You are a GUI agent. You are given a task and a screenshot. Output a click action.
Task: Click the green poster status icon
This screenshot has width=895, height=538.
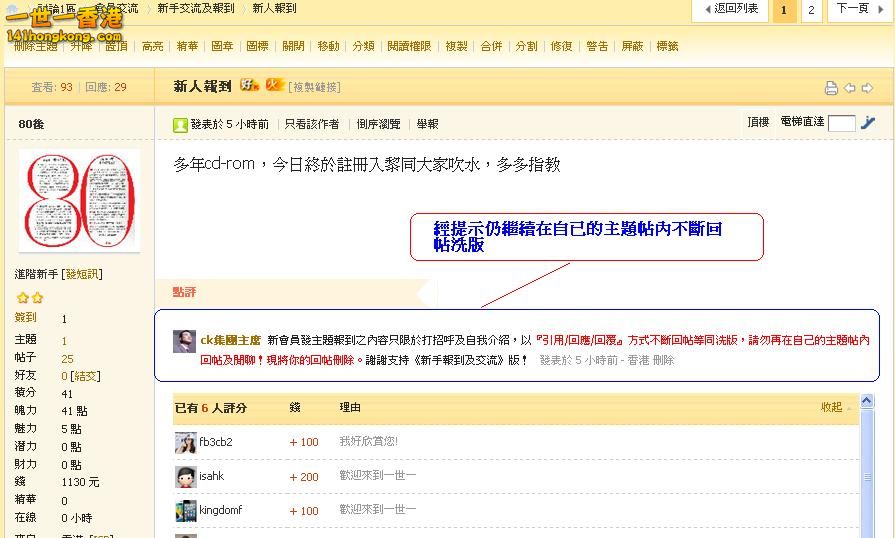coord(180,124)
